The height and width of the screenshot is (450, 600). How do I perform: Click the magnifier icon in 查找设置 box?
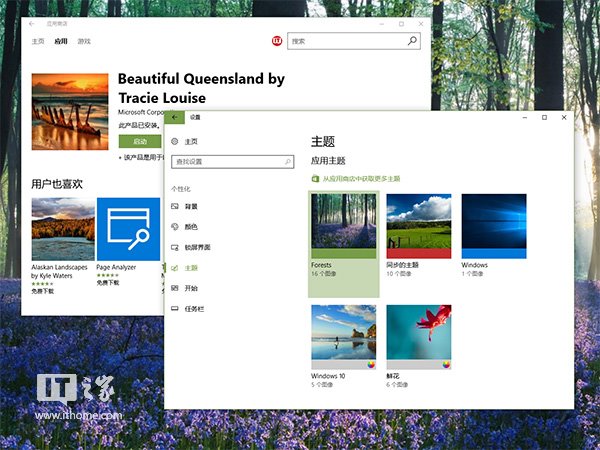pyautogui.click(x=289, y=161)
